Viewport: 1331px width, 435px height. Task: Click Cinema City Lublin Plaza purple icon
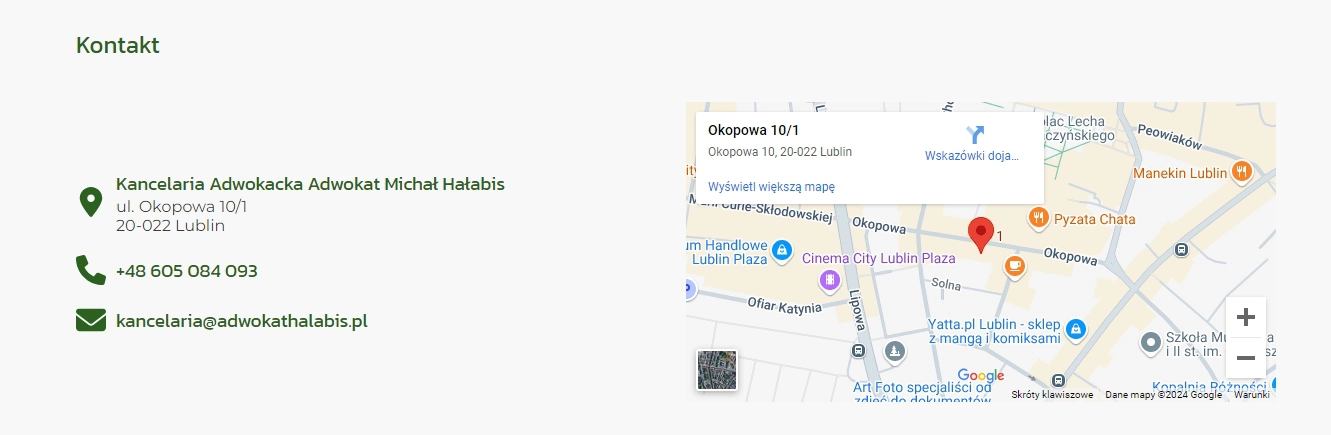[x=828, y=281]
